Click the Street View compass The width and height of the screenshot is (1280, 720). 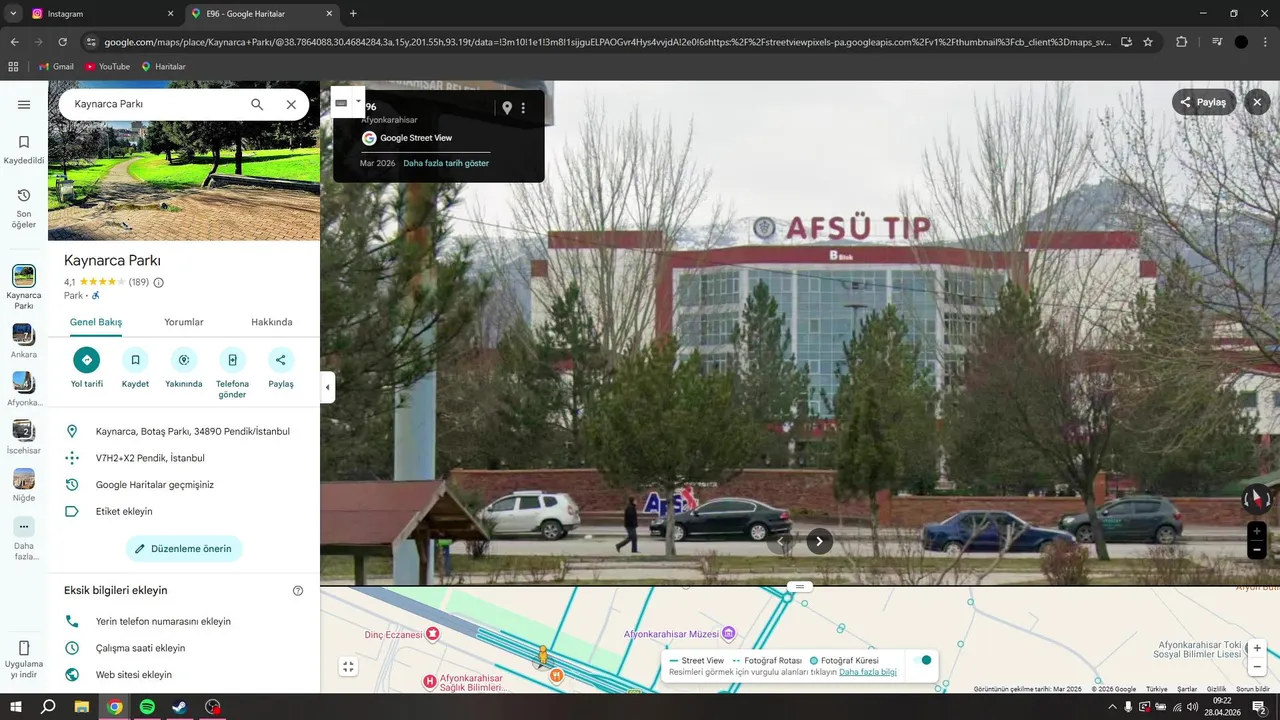1257,499
